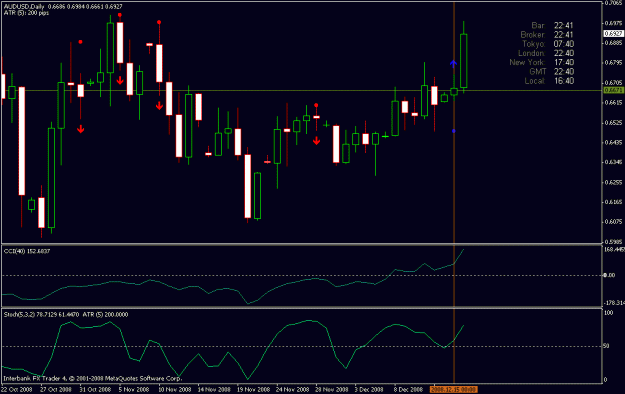Click the 19 Nov 2008 date label

pos(253,389)
